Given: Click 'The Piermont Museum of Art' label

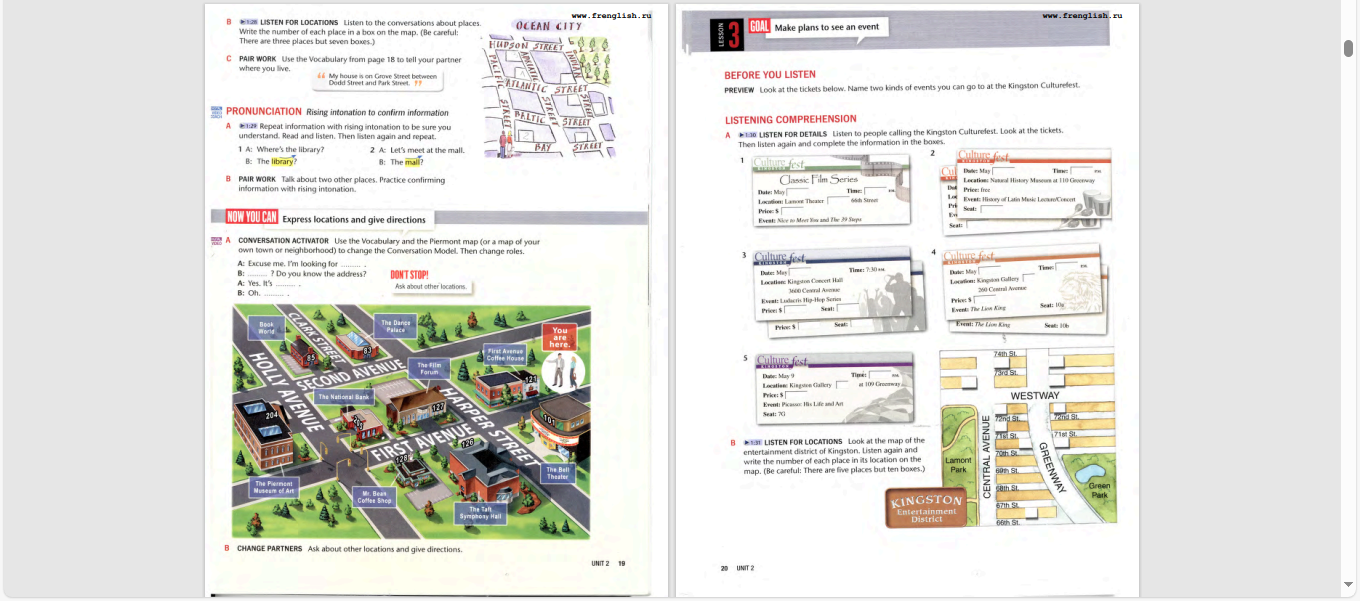Looking at the screenshot, I should pos(274,487).
